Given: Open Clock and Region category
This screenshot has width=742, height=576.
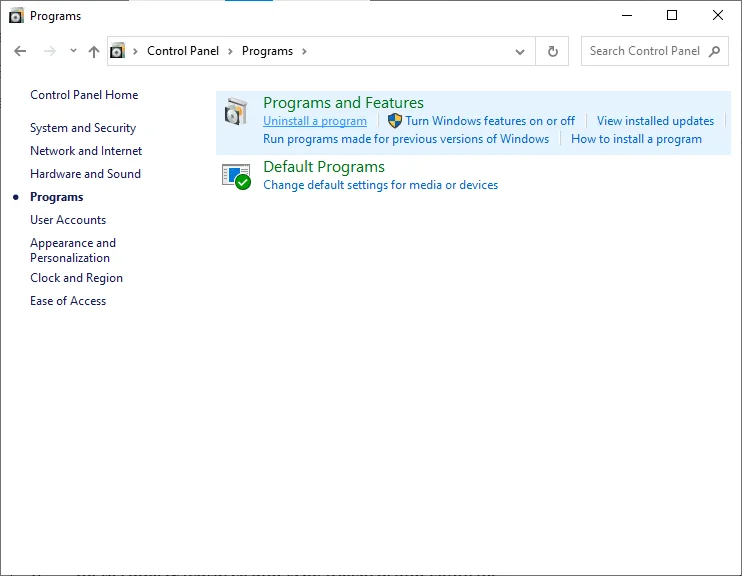Looking at the screenshot, I should [x=77, y=278].
